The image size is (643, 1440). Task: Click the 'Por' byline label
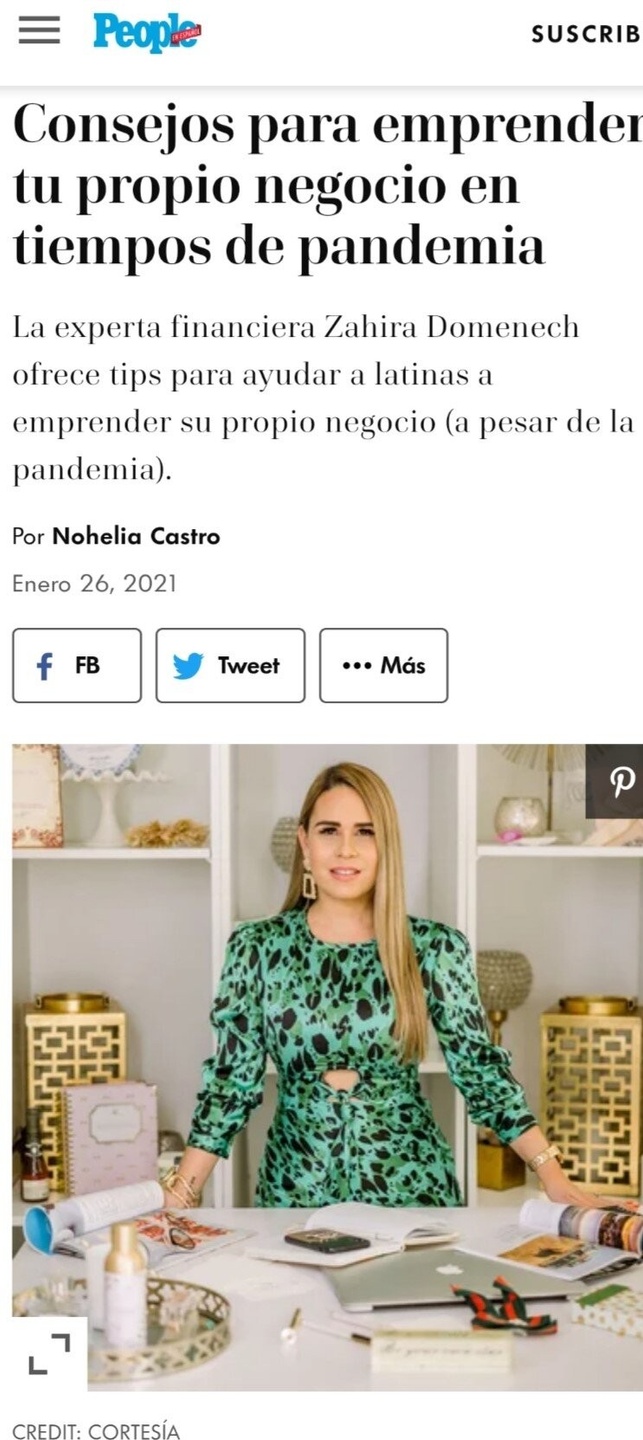coord(29,536)
